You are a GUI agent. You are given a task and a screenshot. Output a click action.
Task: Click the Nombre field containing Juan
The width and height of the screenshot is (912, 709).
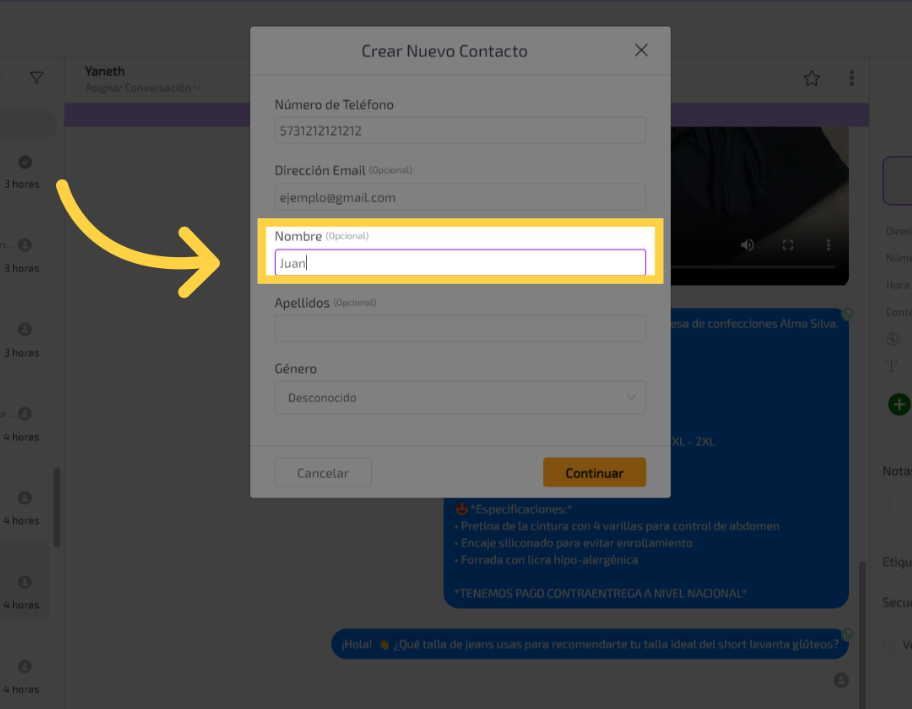click(x=460, y=263)
